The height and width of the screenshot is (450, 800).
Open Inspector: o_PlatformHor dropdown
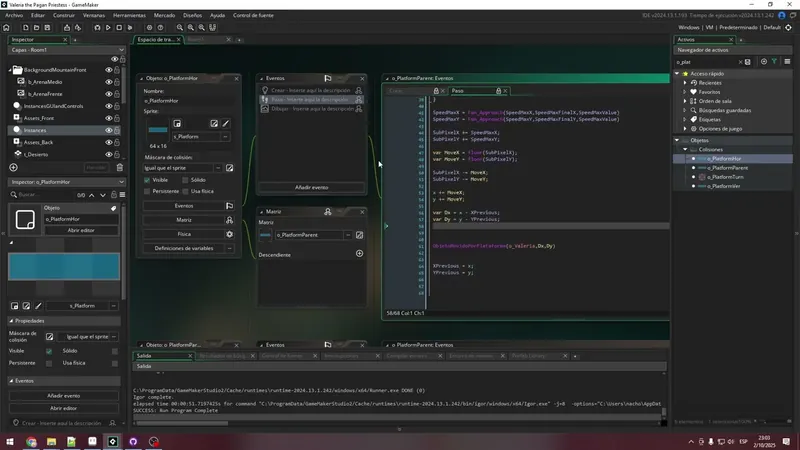click(x=66, y=182)
